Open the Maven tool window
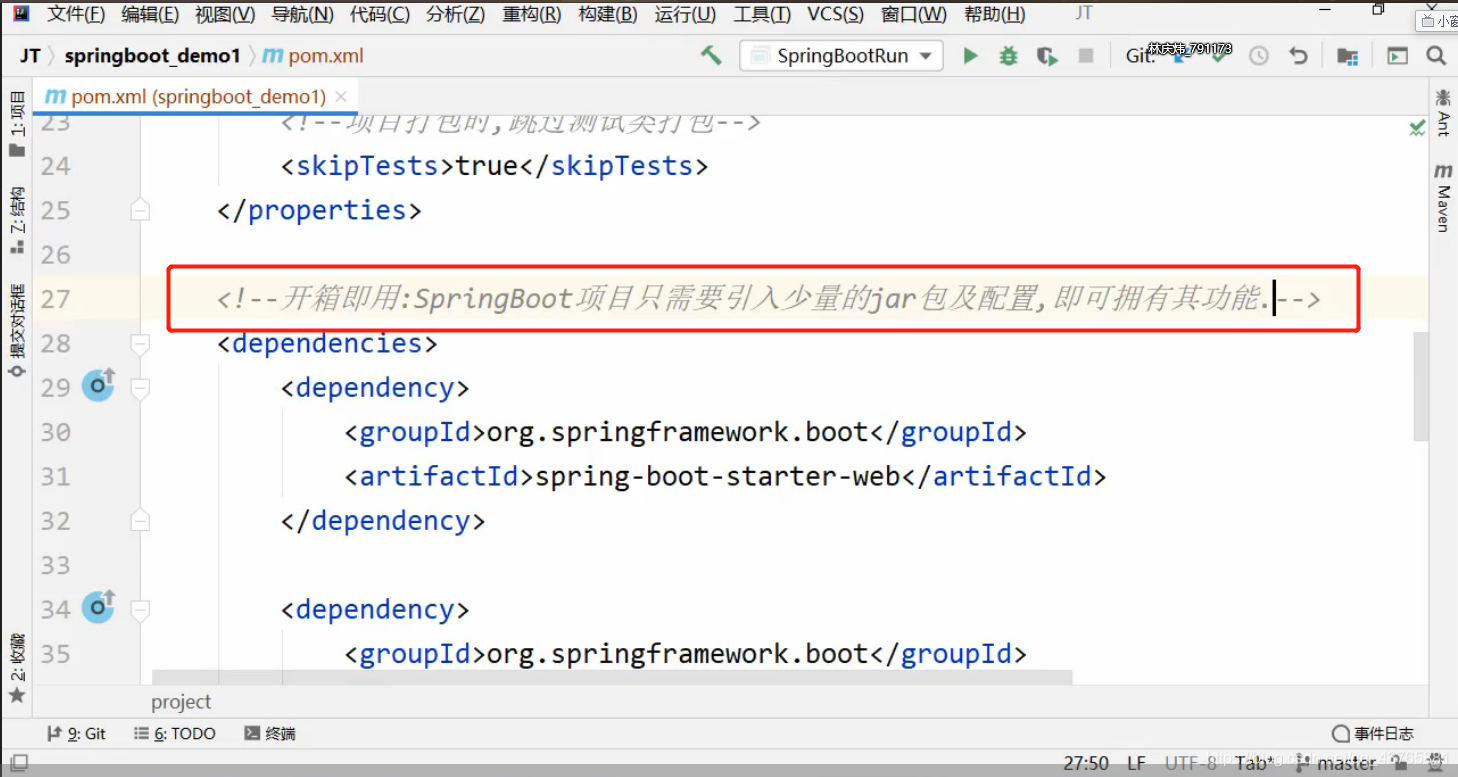This screenshot has width=1458, height=777. click(x=1443, y=199)
